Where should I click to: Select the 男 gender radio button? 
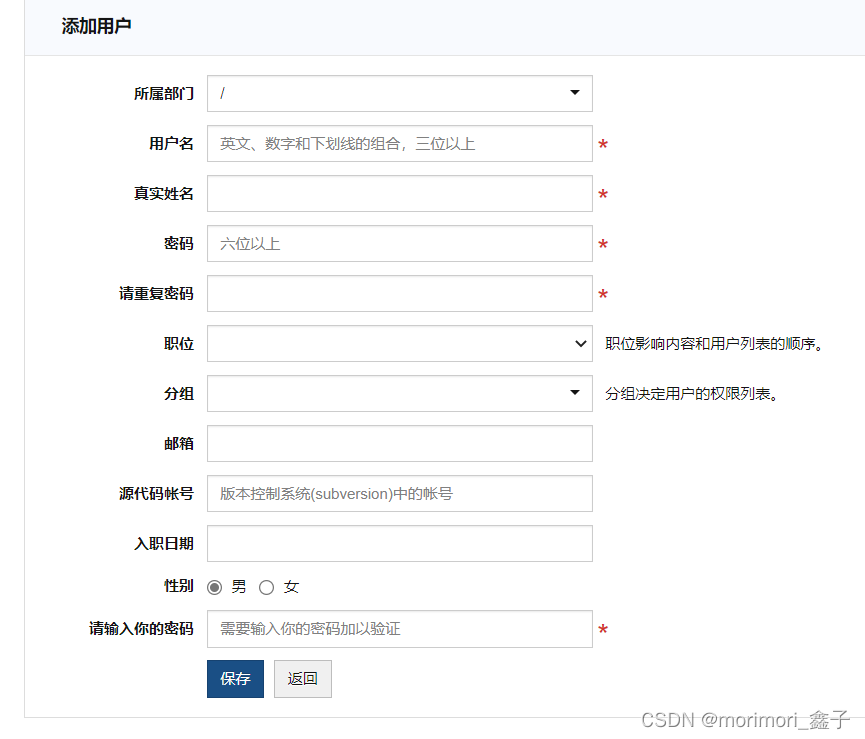coord(215,587)
